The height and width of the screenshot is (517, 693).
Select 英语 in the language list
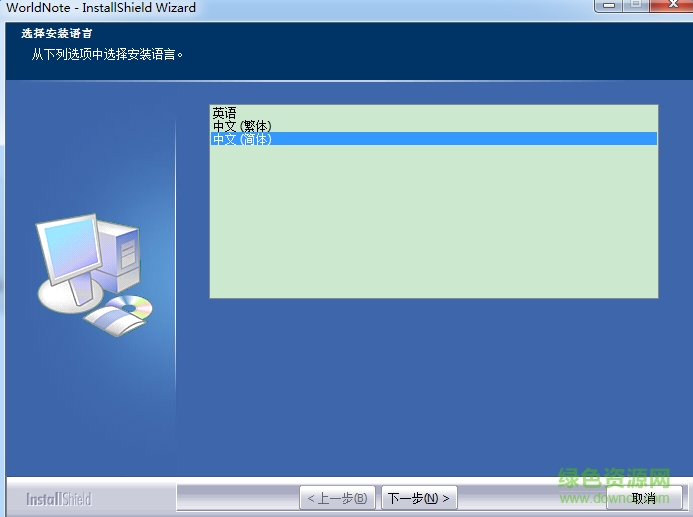tap(434, 113)
